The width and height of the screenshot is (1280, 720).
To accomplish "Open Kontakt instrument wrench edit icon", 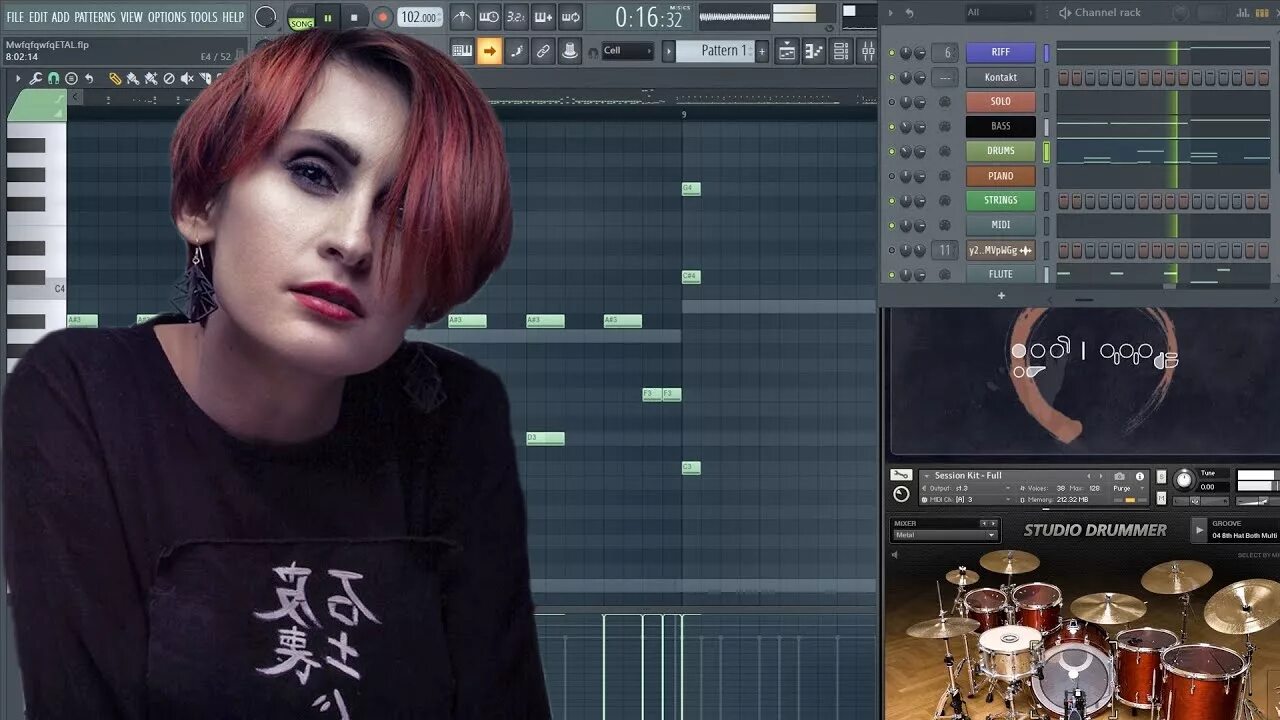I will (x=901, y=475).
